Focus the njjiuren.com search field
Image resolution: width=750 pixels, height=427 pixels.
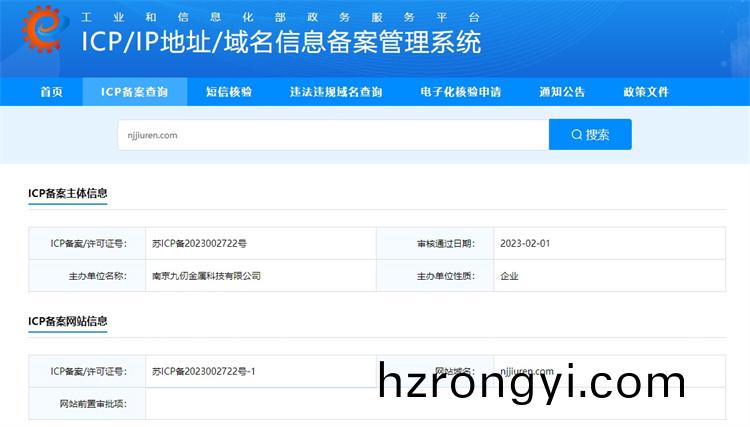333,135
